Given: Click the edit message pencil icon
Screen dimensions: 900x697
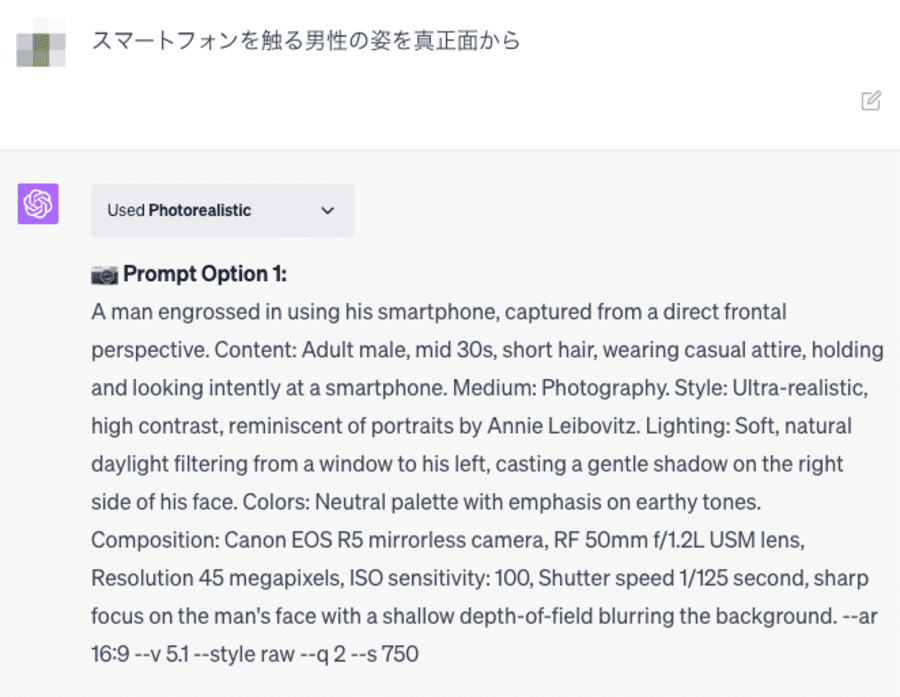Looking at the screenshot, I should tap(871, 100).
